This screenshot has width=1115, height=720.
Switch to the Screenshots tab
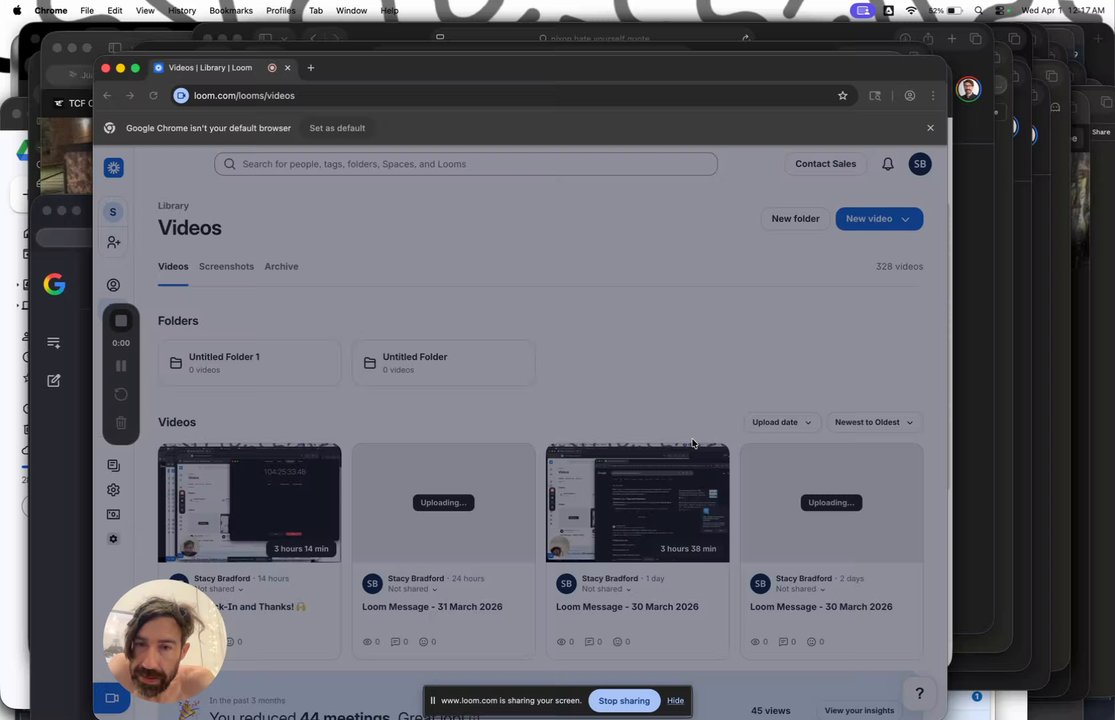[x=226, y=267]
